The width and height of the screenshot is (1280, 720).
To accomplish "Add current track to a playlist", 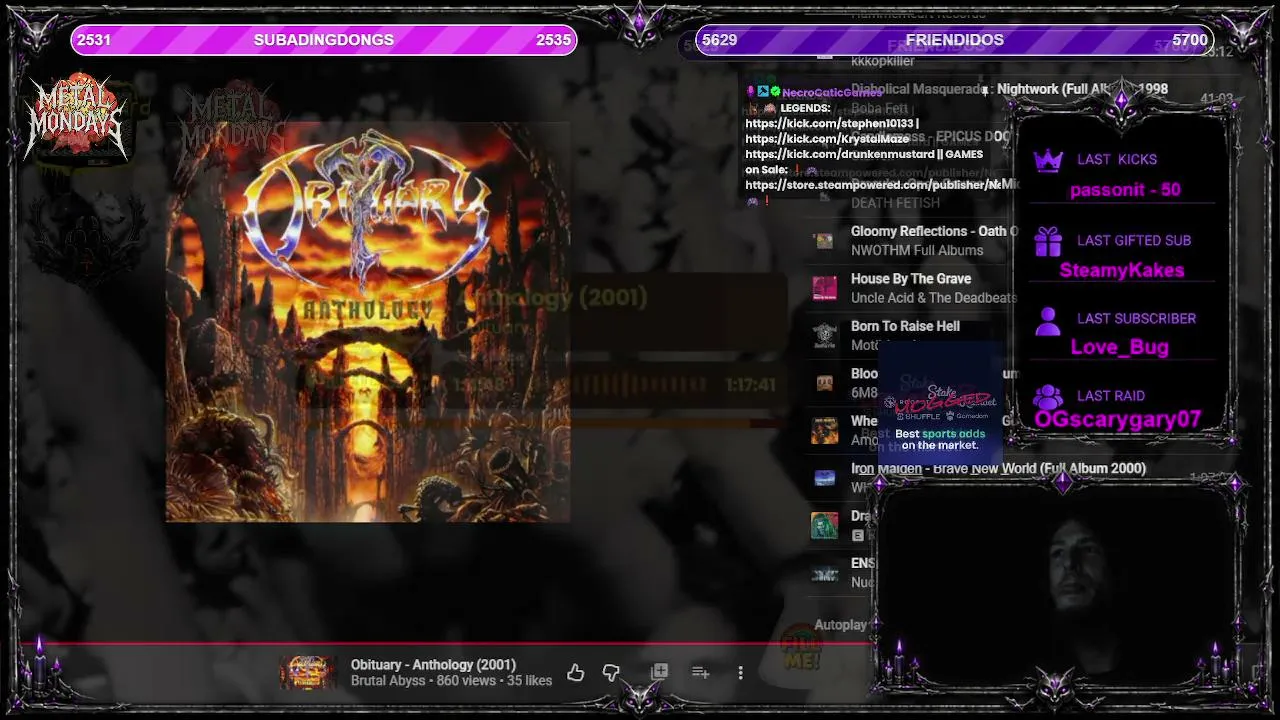I will [x=700, y=673].
